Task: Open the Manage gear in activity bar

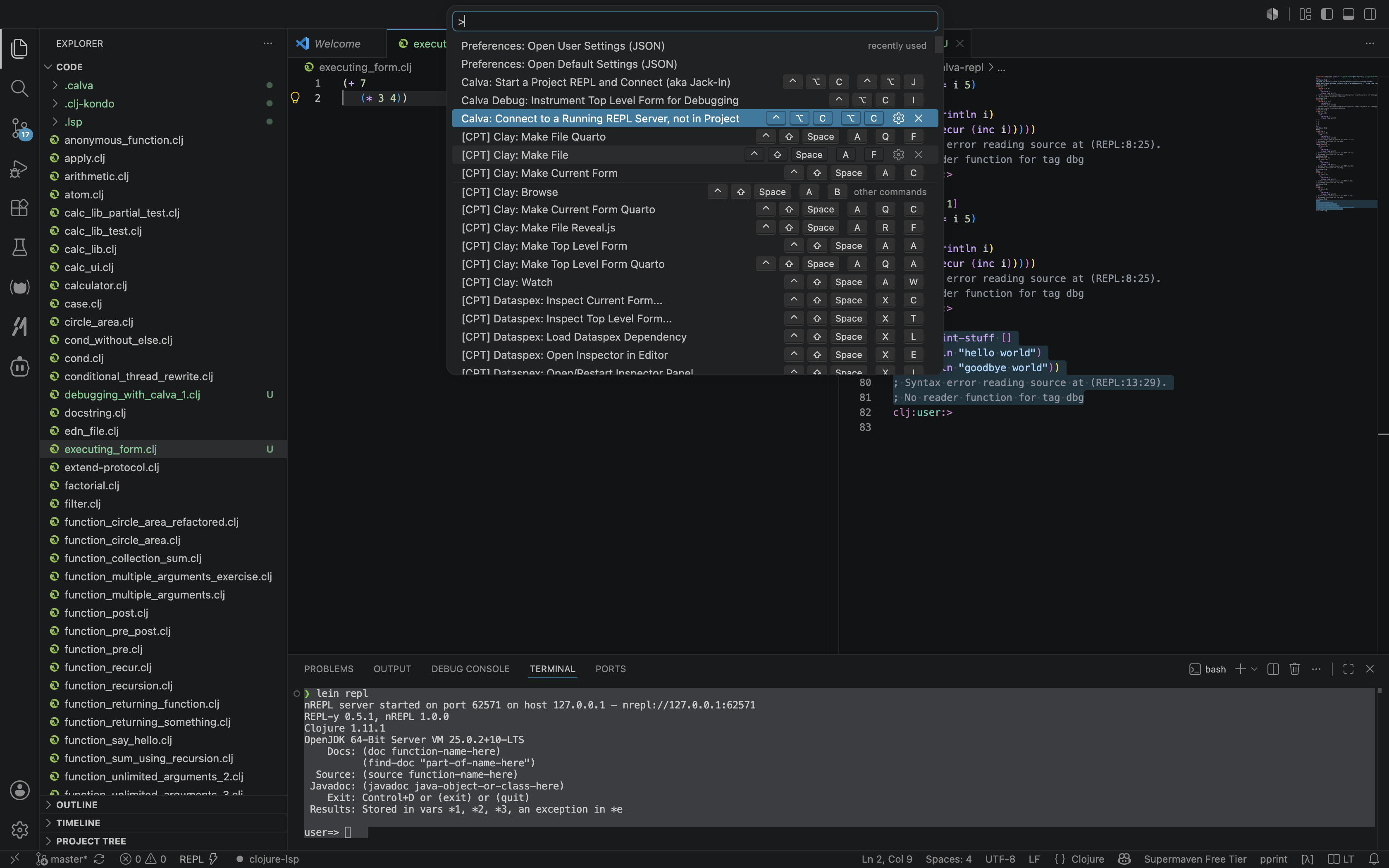Action: pos(19,830)
